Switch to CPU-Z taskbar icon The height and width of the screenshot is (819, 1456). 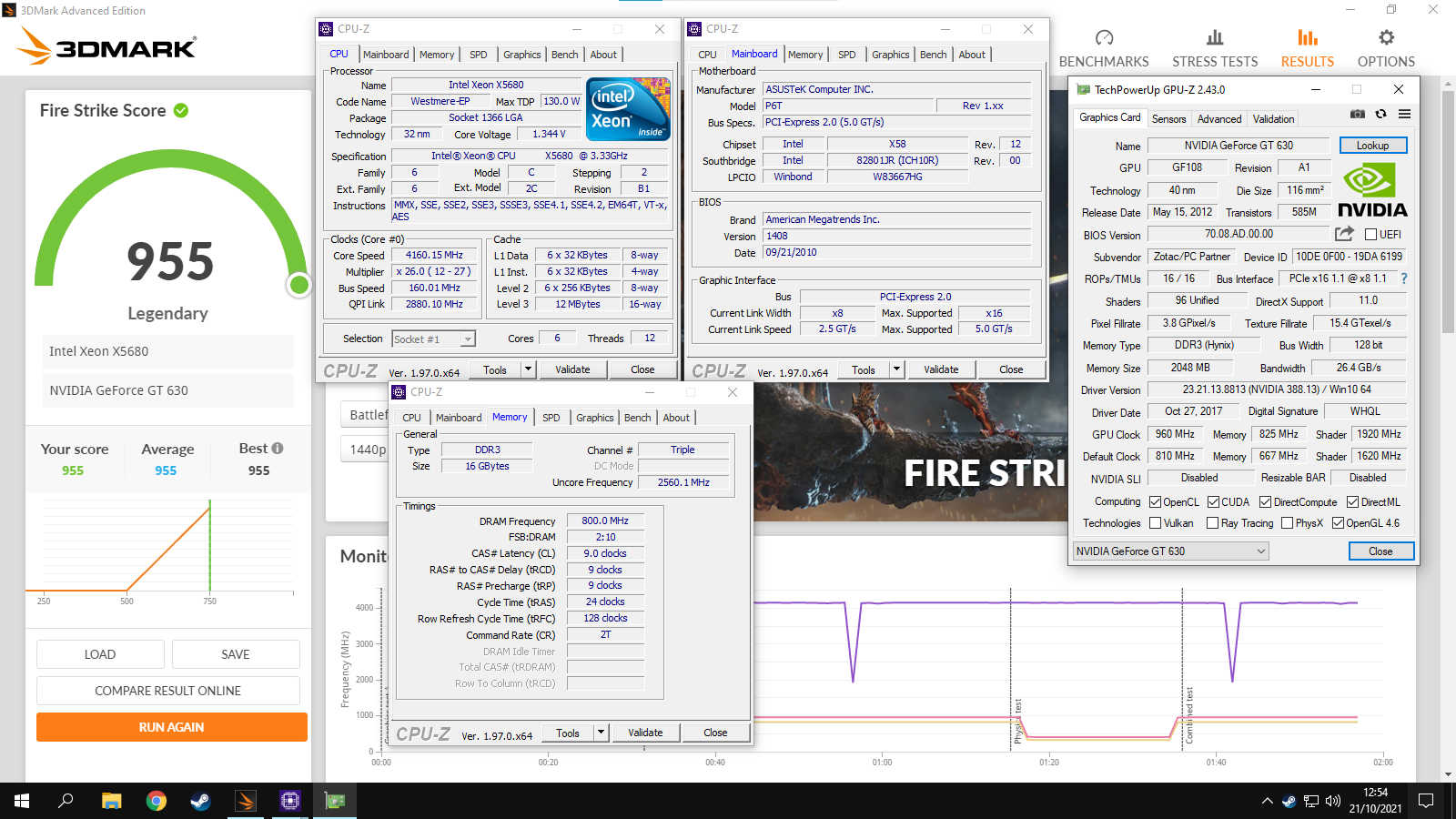[289, 801]
